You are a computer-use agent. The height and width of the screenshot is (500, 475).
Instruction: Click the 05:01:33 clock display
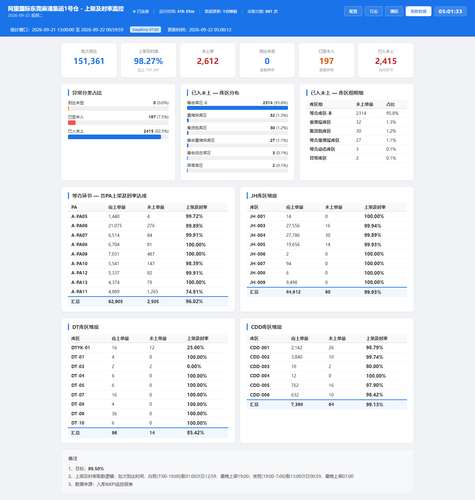[450, 11]
